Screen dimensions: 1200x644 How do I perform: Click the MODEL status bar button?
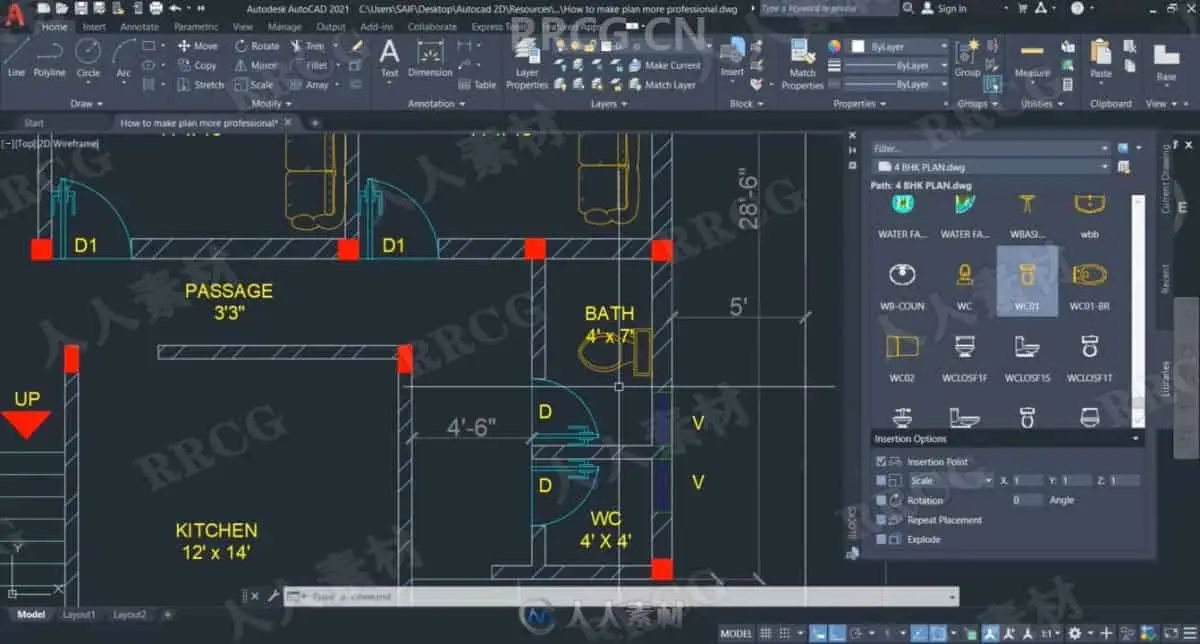[736, 633]
